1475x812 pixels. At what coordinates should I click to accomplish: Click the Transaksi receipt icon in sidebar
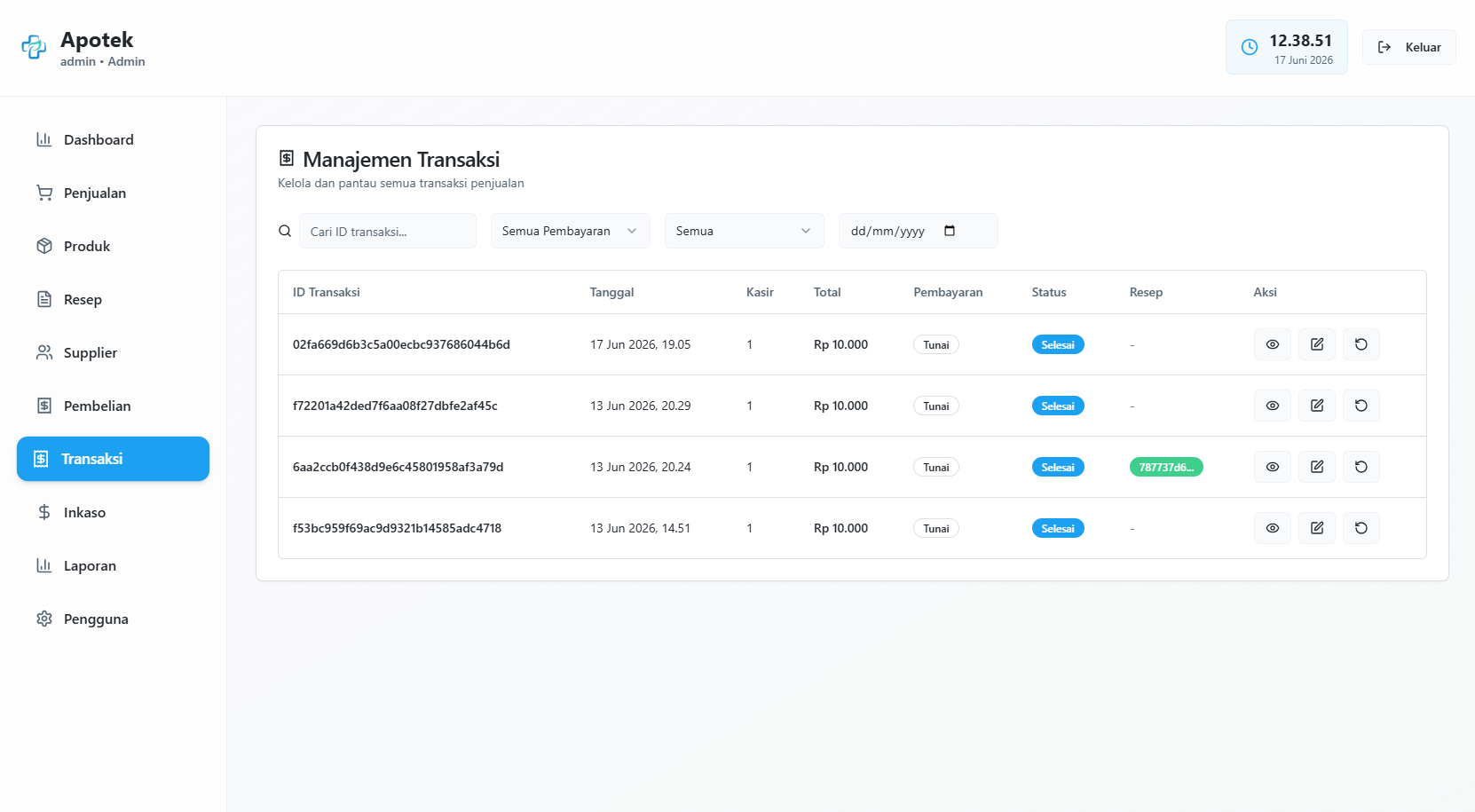[41, 459]
